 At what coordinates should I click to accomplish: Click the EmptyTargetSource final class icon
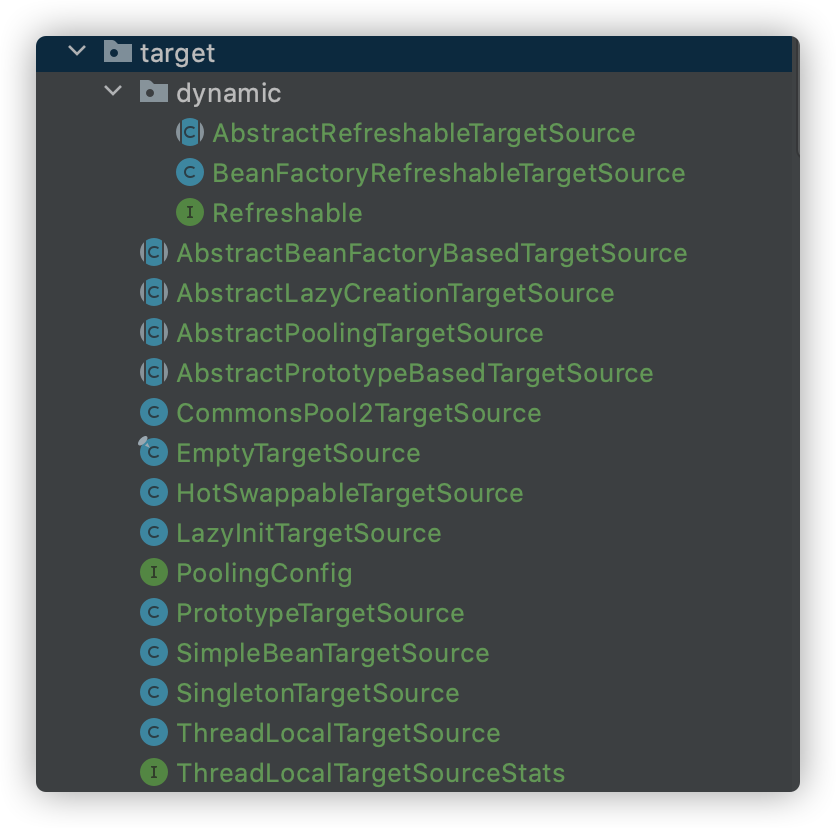(x=153, y=453)
